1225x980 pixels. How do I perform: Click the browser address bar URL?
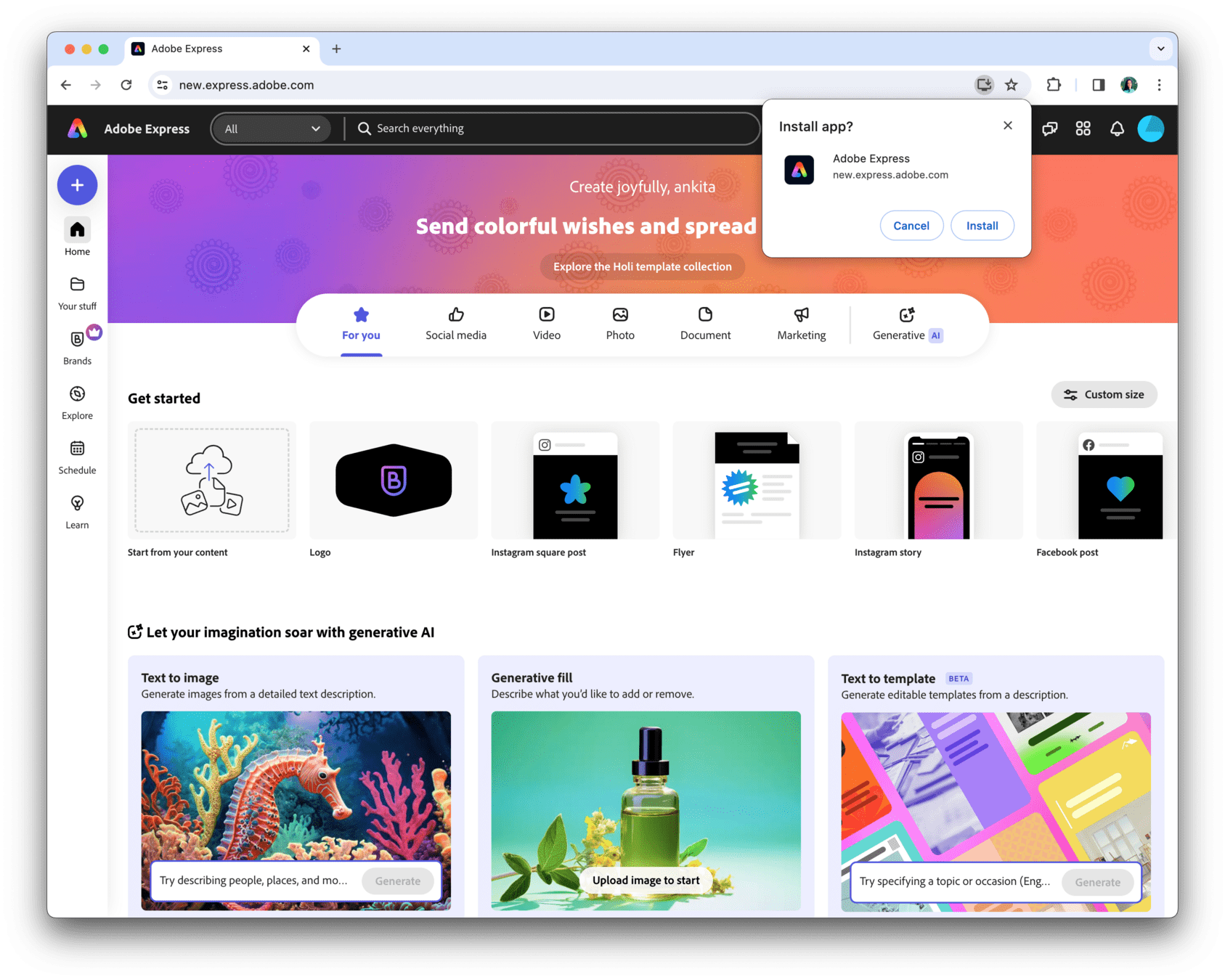click(246, 85)
